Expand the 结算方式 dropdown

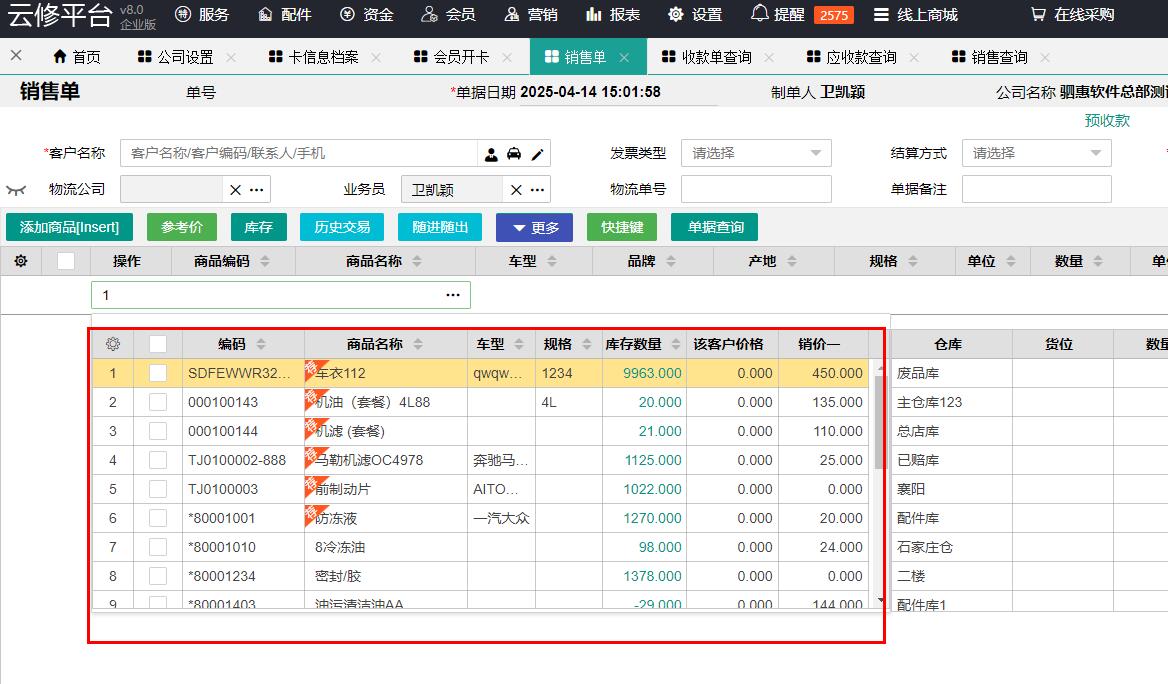point(1096,153)
